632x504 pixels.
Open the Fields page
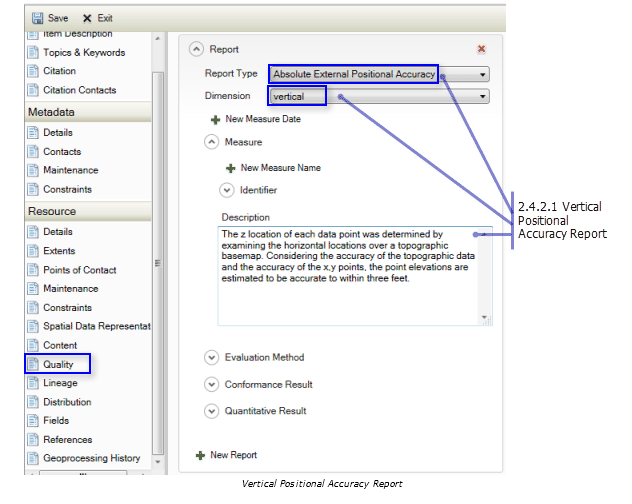(x=56, y=421)
